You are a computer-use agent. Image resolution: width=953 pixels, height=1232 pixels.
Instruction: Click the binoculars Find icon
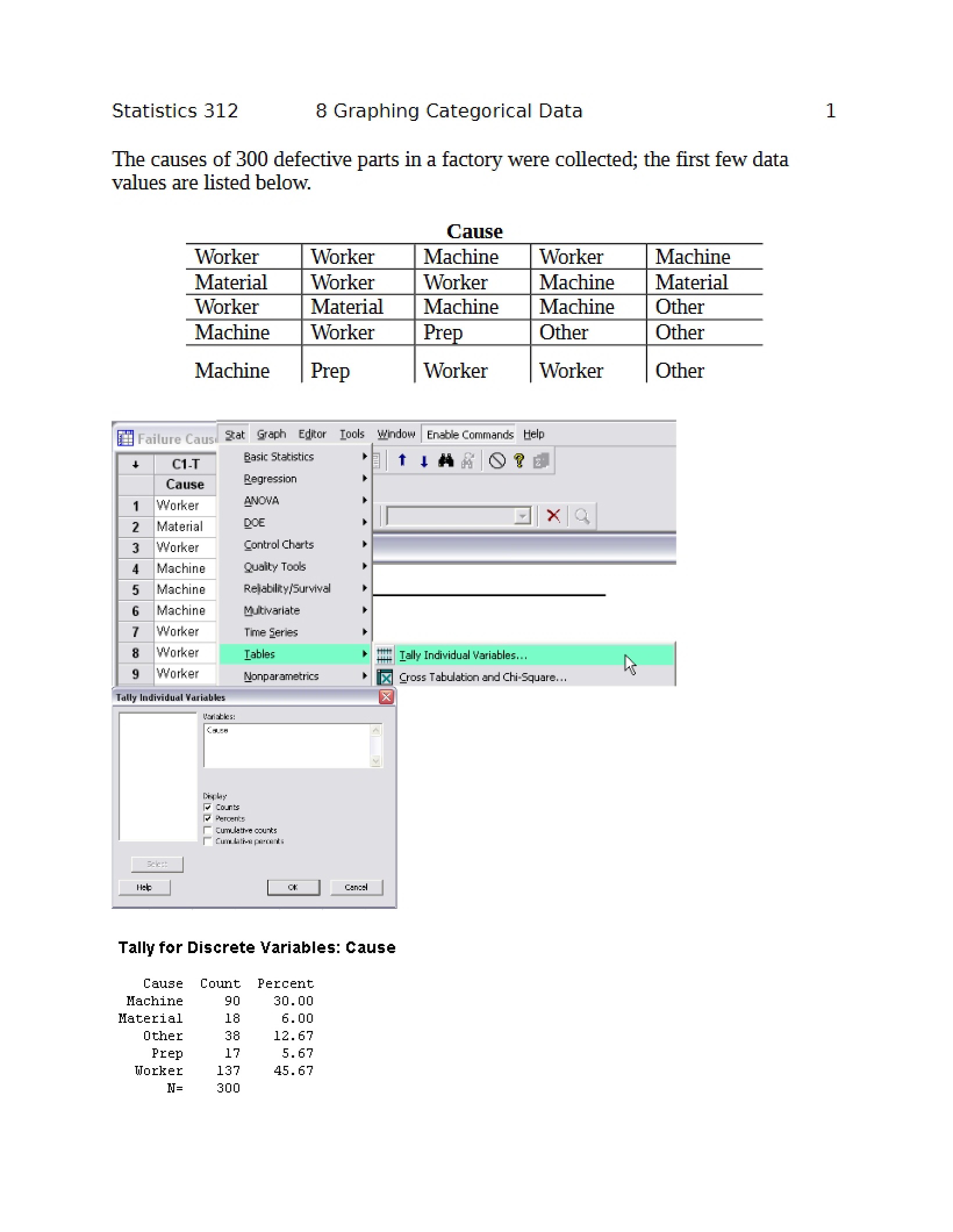coord(446,461)
